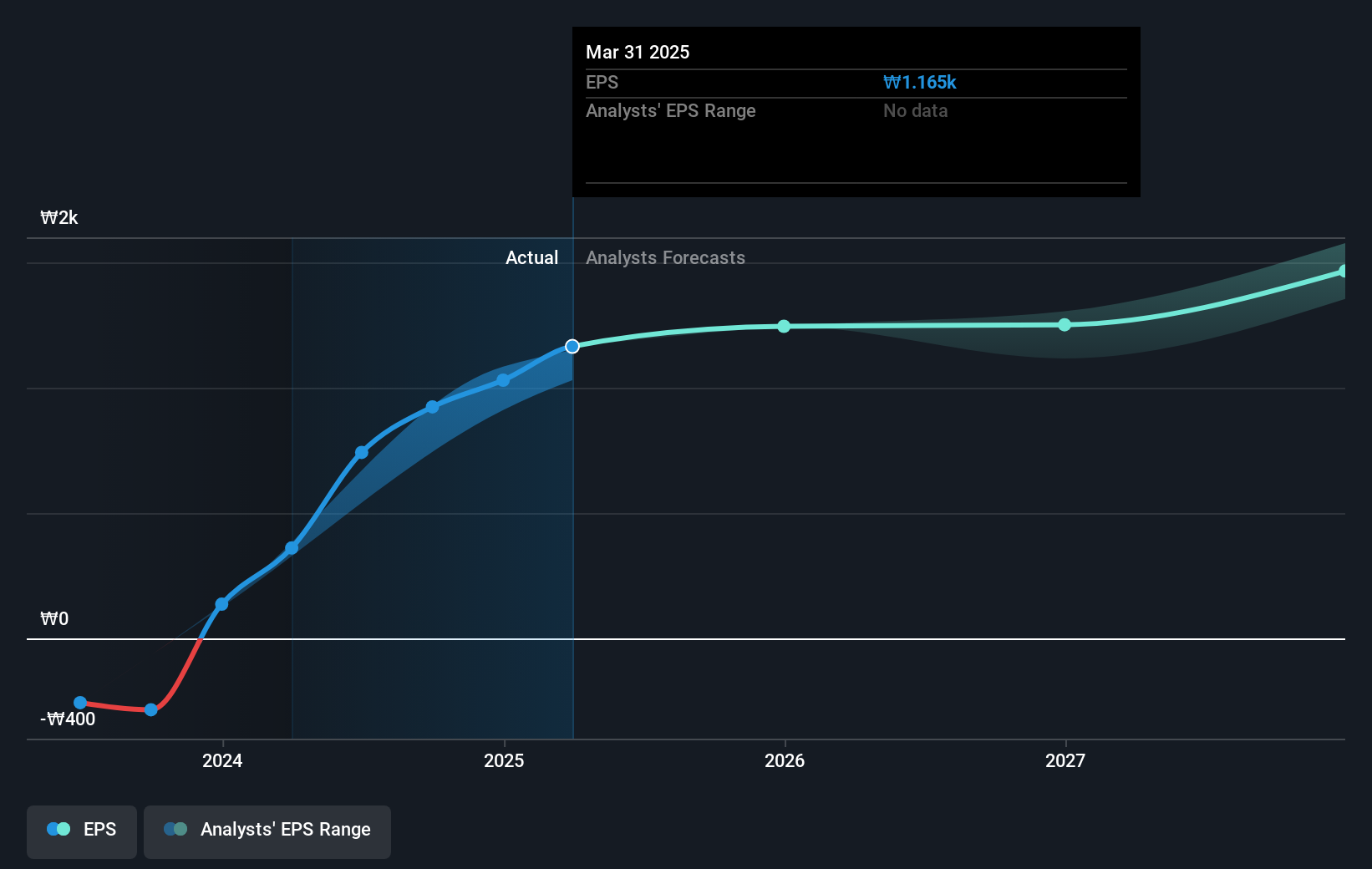The image size is (1372, 869).
Task: Toggle the EPS legend button
Action: point(82,831)
